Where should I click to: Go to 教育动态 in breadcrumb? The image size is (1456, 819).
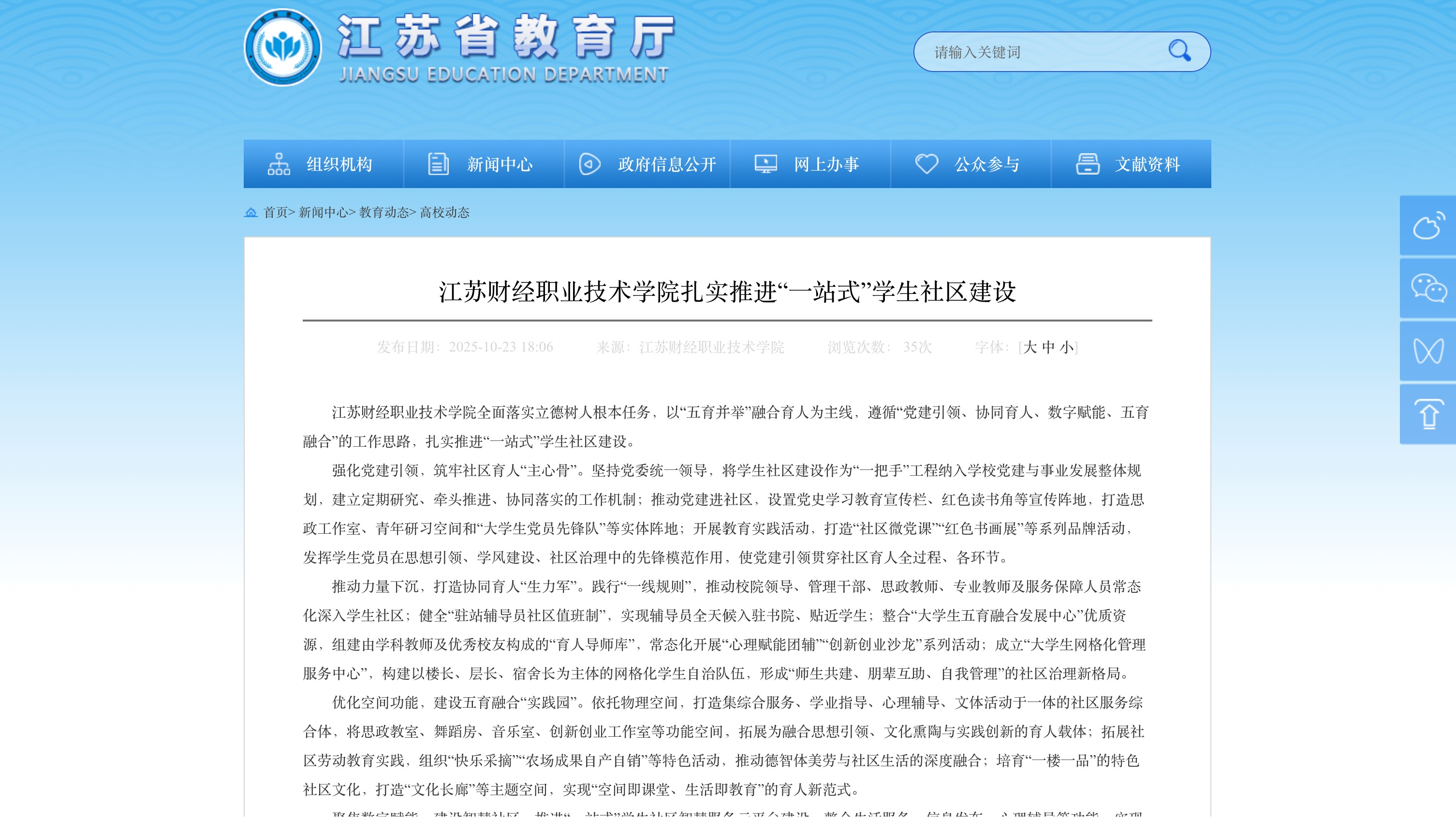click(x=384, y=213)
